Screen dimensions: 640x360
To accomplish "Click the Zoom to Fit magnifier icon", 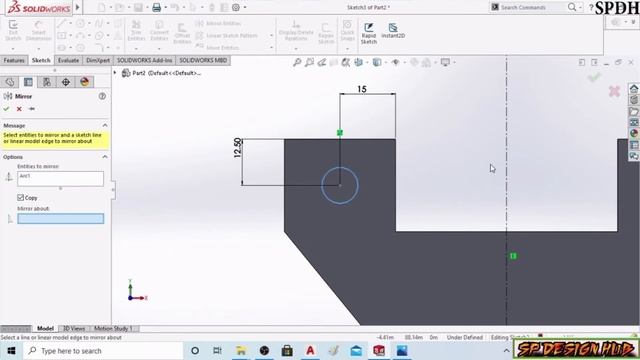I will point(297,62).
